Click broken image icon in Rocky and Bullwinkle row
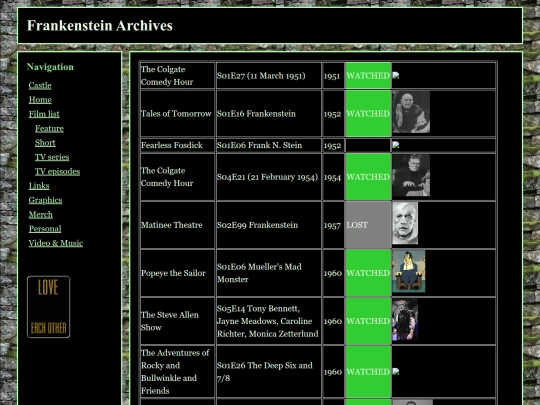540x405 pixels. click(396, 371)
